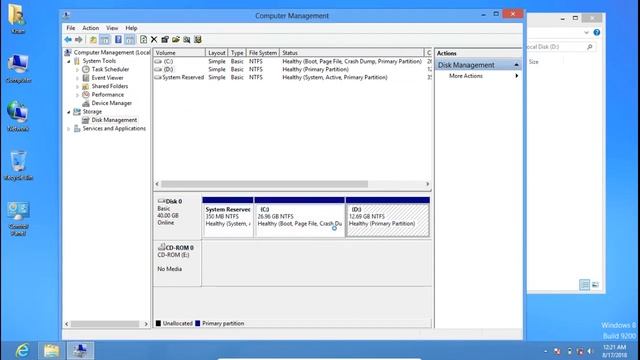Select the Computer Management (Local) root node
Image resolution: width=640 pixels, height=360 pixels.
point(111,53)
